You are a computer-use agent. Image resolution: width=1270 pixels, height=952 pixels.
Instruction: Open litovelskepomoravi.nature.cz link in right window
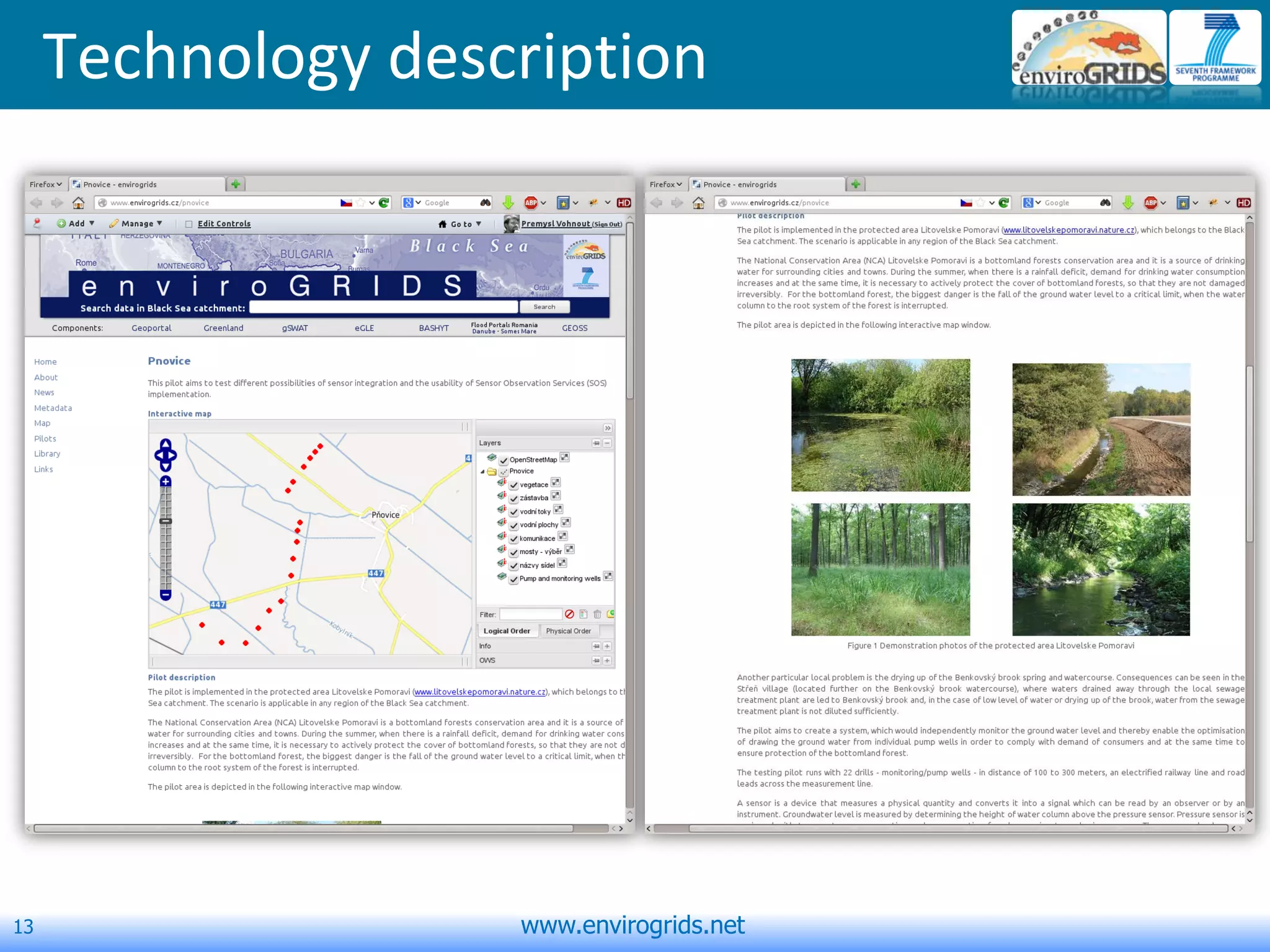(x=1069, y=230)
